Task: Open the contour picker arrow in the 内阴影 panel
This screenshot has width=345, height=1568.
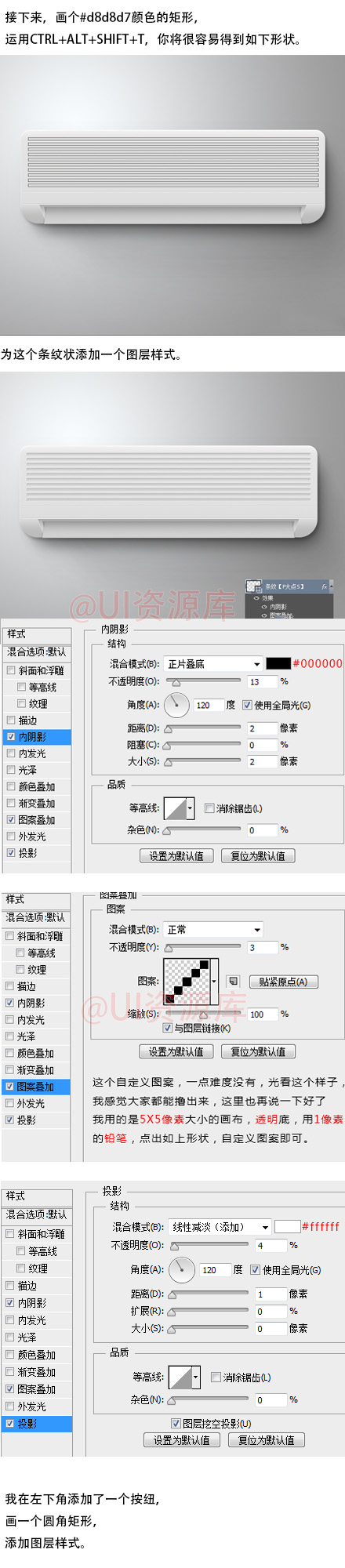Action: 191,808
